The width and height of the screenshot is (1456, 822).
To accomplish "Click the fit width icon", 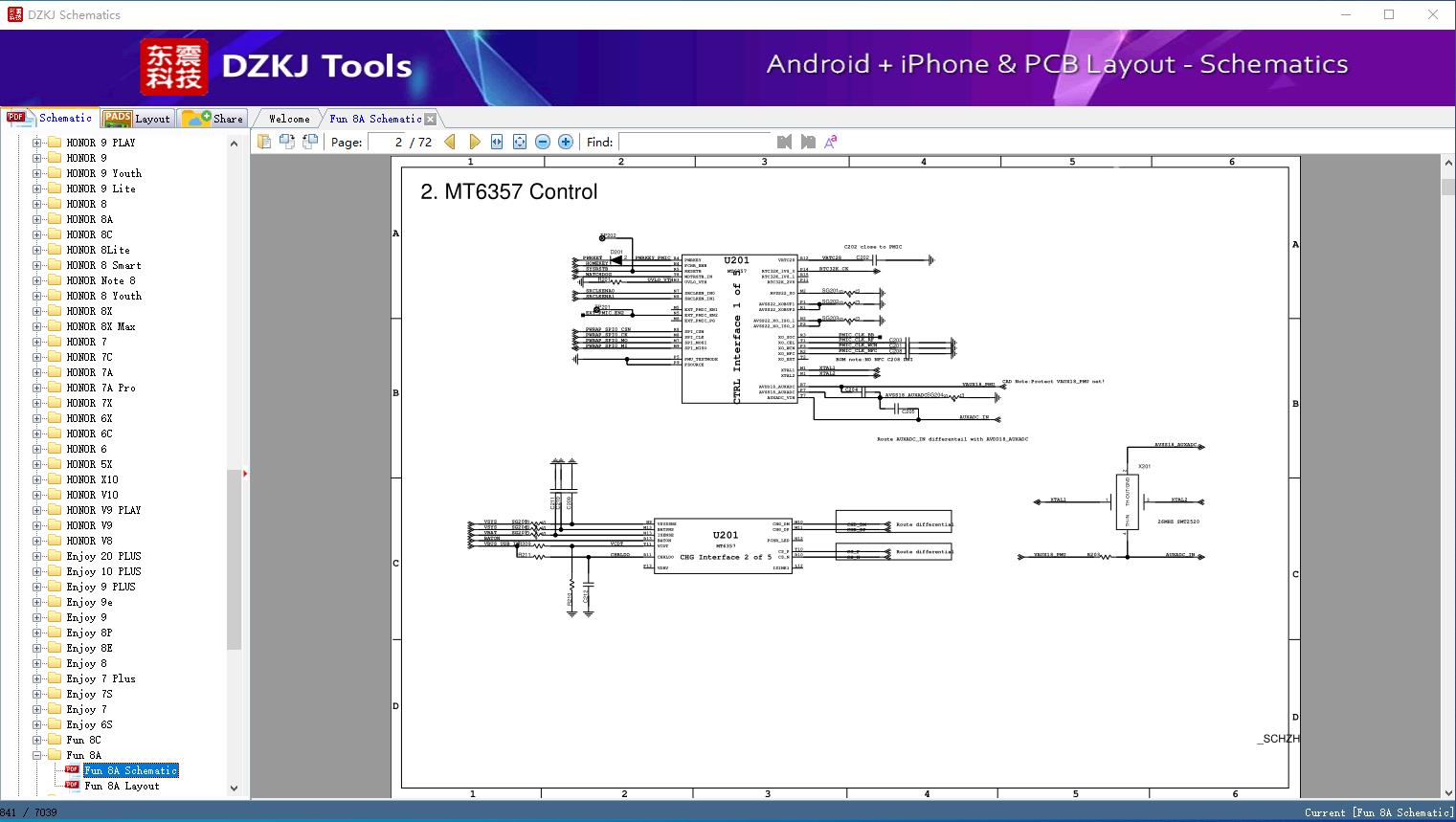I will coord(497,142).
